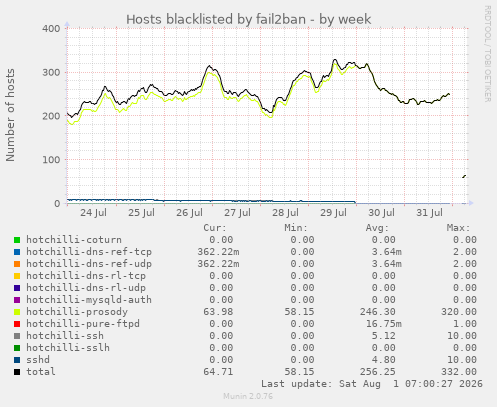Screen dimensions: 497x407
Task: Click the 'hotchilli-dns-ref-udp' legend label
Action: coord(89,264)
